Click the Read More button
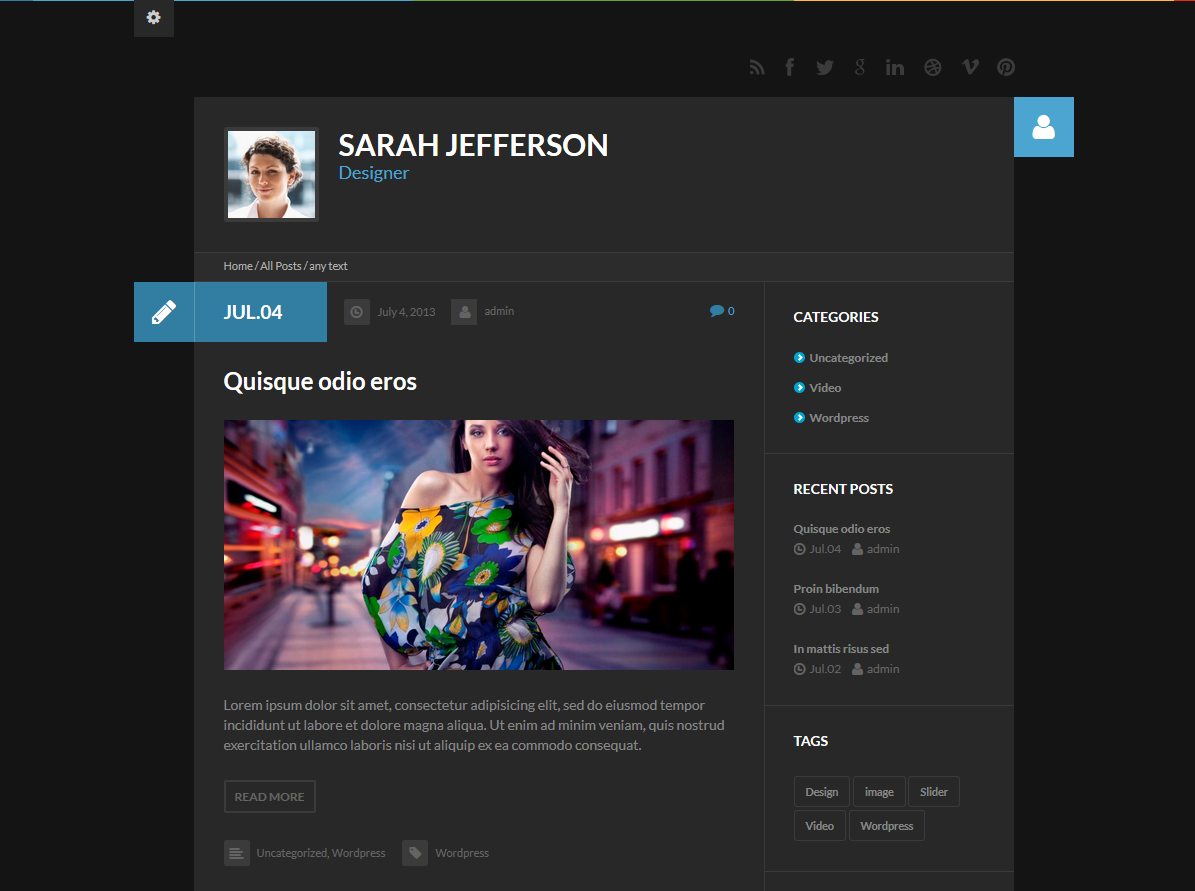 pyautogui.click(x=269, y=797)
